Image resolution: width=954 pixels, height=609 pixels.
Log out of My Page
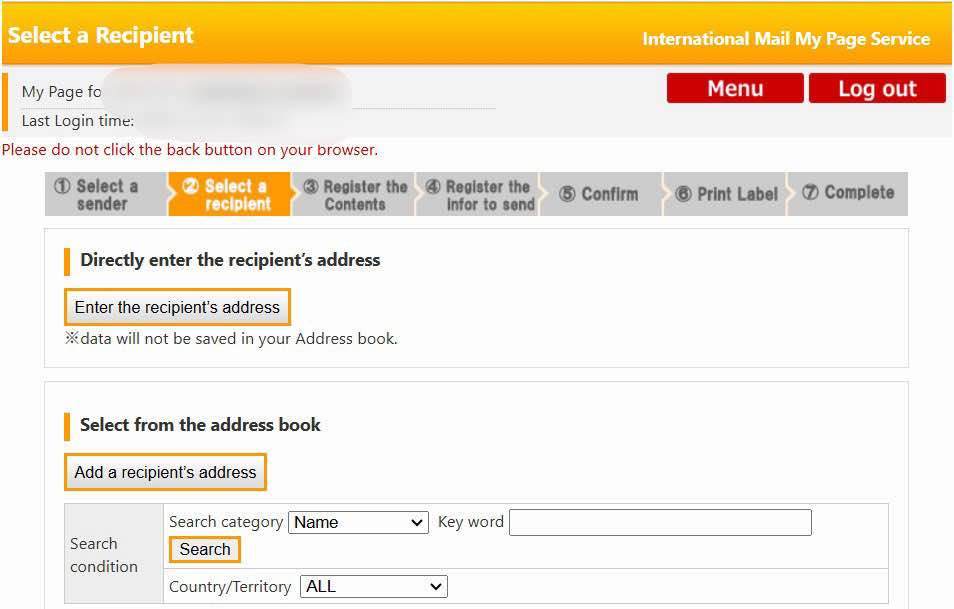click(877, 88)
